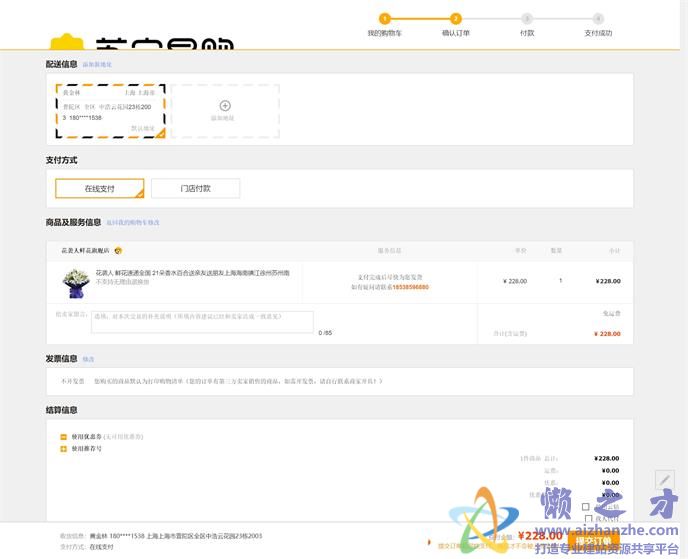Click the 添加新地址 link

tap(97, 64)
